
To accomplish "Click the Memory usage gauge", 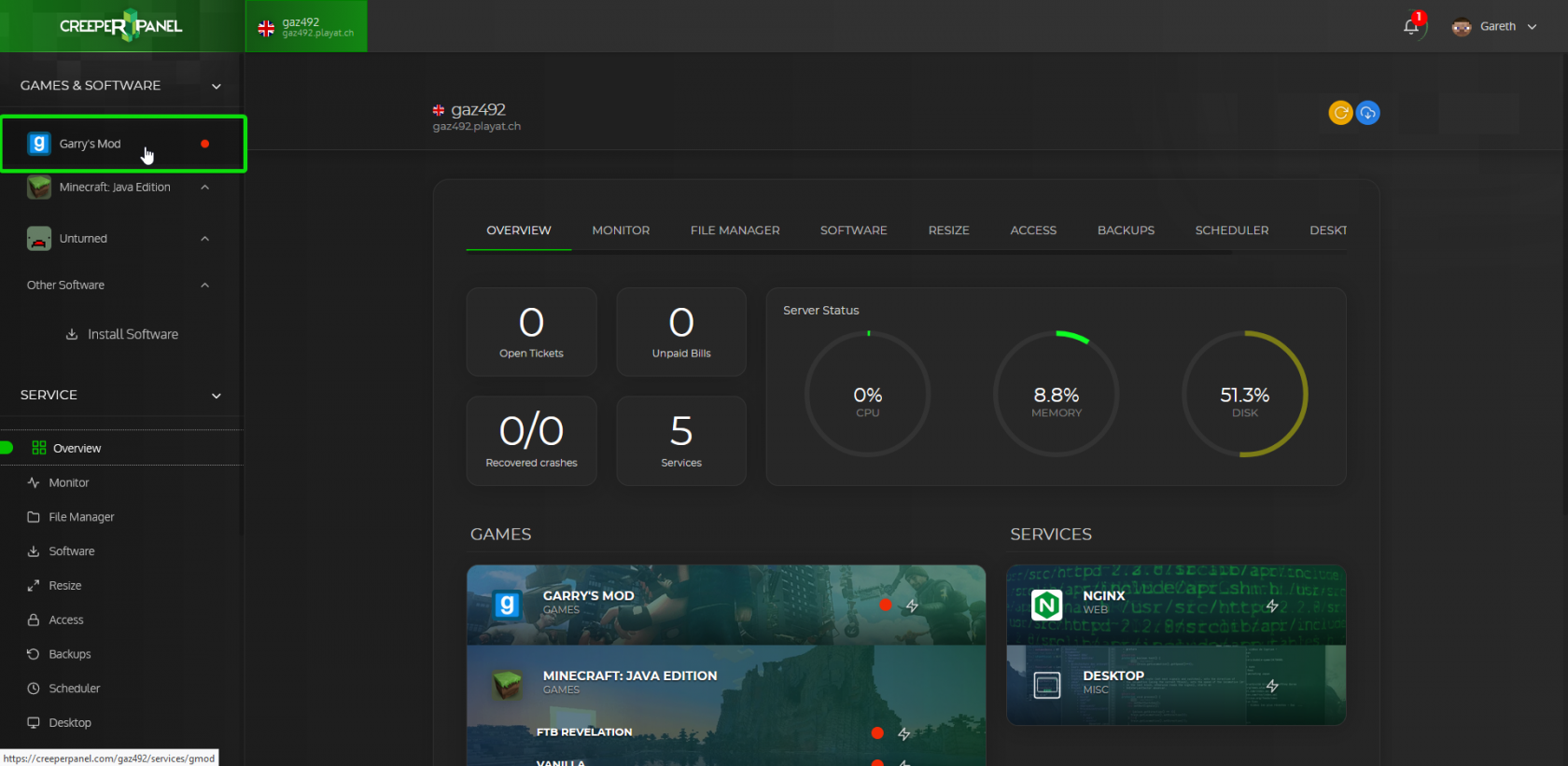I will [x=1057, y=394].
